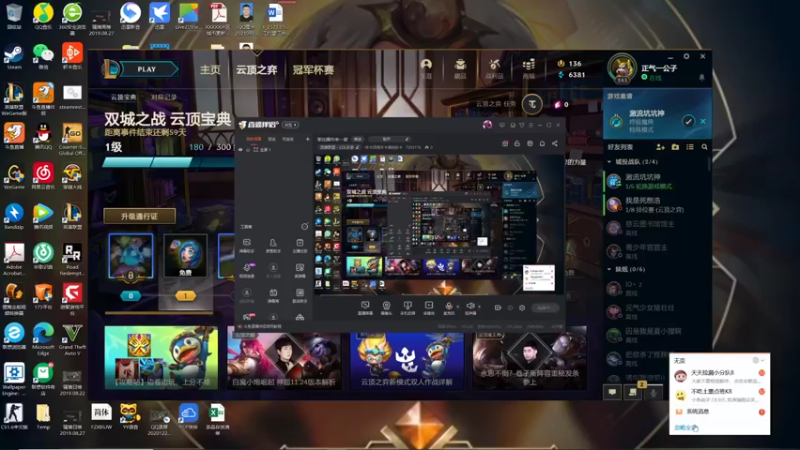Open the Steam desktop icon
The image size is (800, 450).
click(x=14, y=56)
